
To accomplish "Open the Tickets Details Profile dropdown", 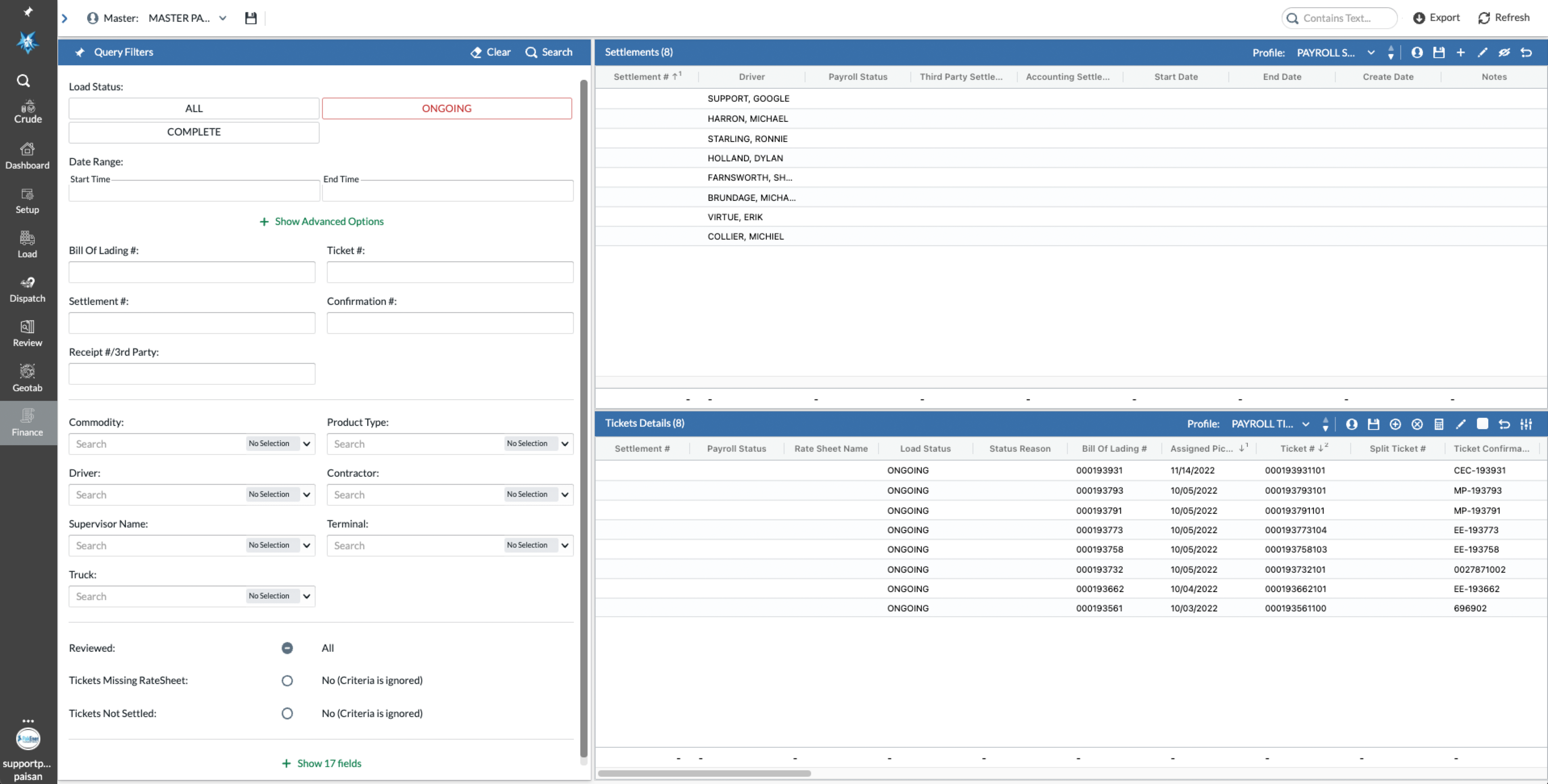I will (1270, 424).
